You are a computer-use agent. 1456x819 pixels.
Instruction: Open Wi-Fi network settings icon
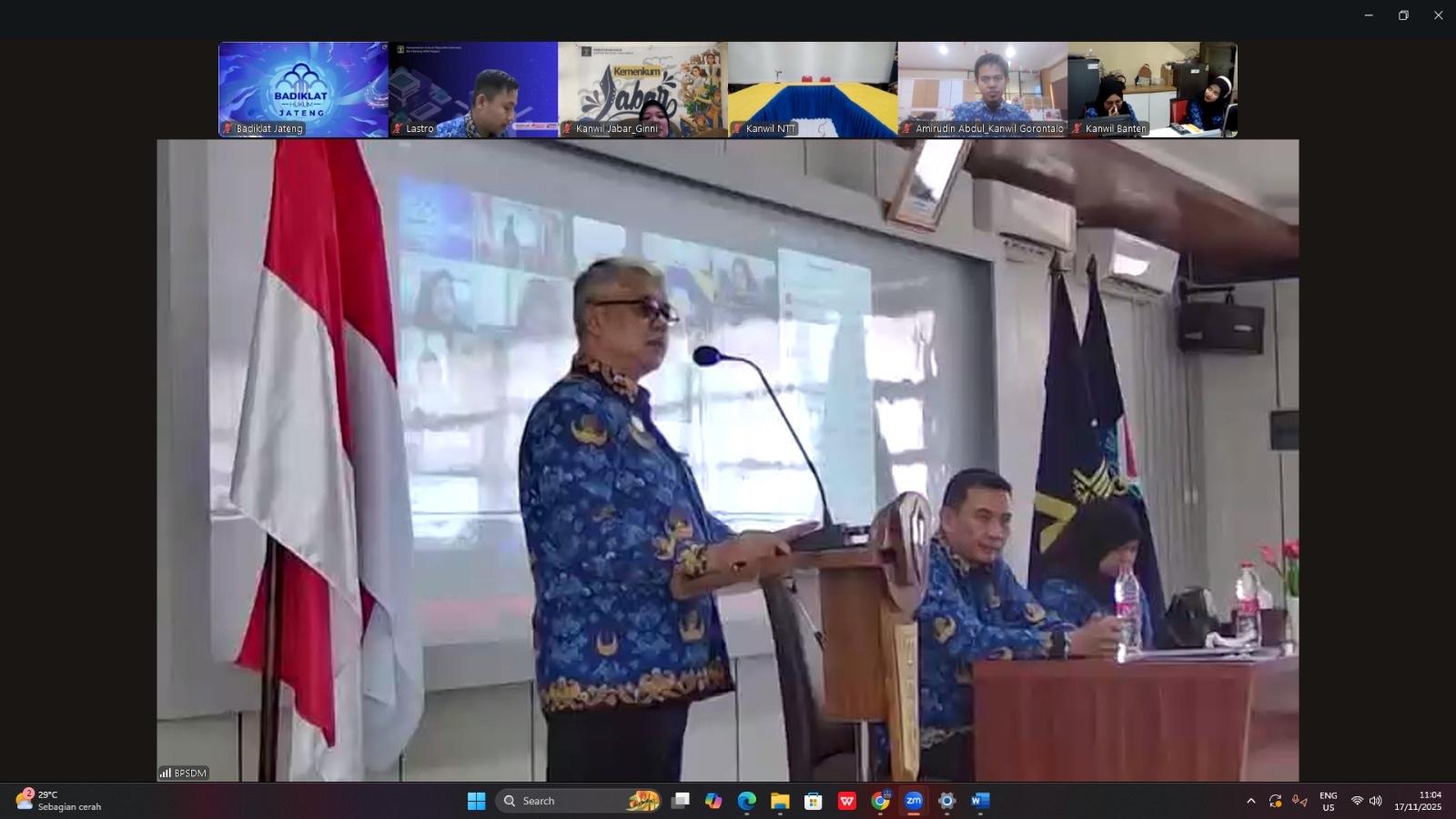(x=1357, y=801)
